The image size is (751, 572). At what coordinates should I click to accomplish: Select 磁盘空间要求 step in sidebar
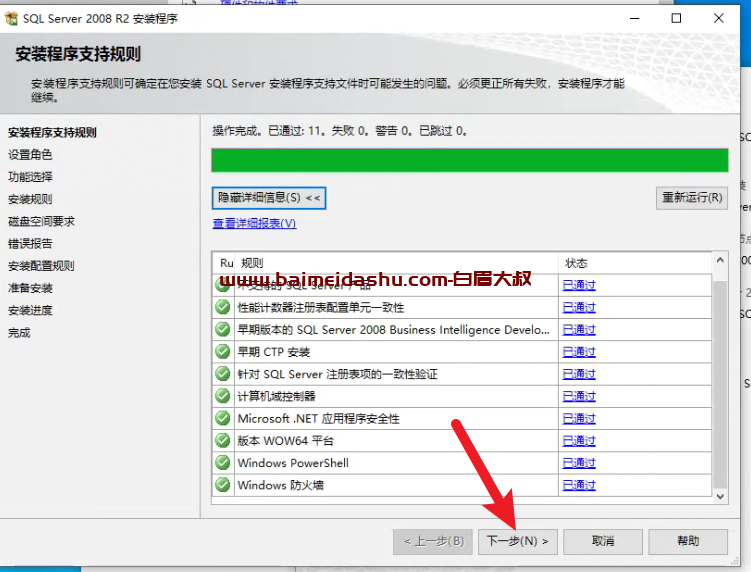point(41,221)
